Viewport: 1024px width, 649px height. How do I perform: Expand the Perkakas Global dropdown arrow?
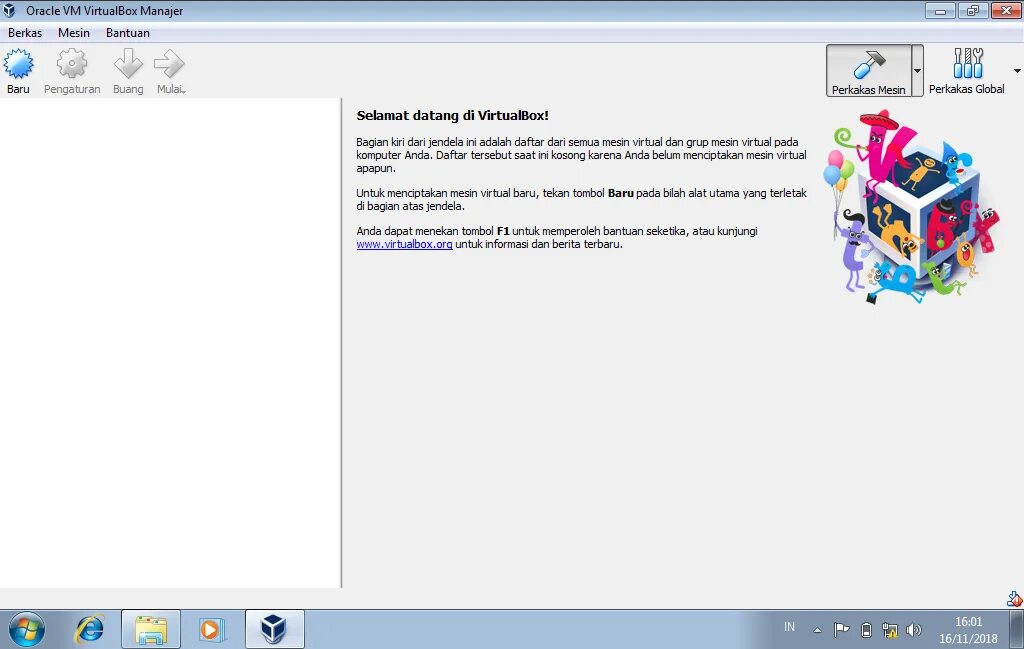click(1017, 71)
